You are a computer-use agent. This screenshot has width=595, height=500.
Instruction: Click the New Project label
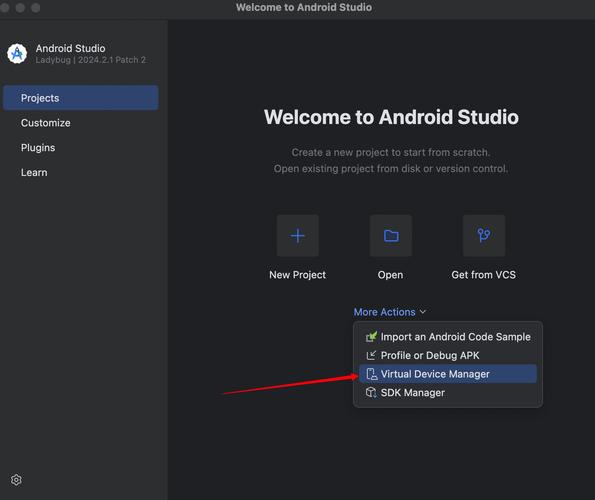click(x=298, y=275)
